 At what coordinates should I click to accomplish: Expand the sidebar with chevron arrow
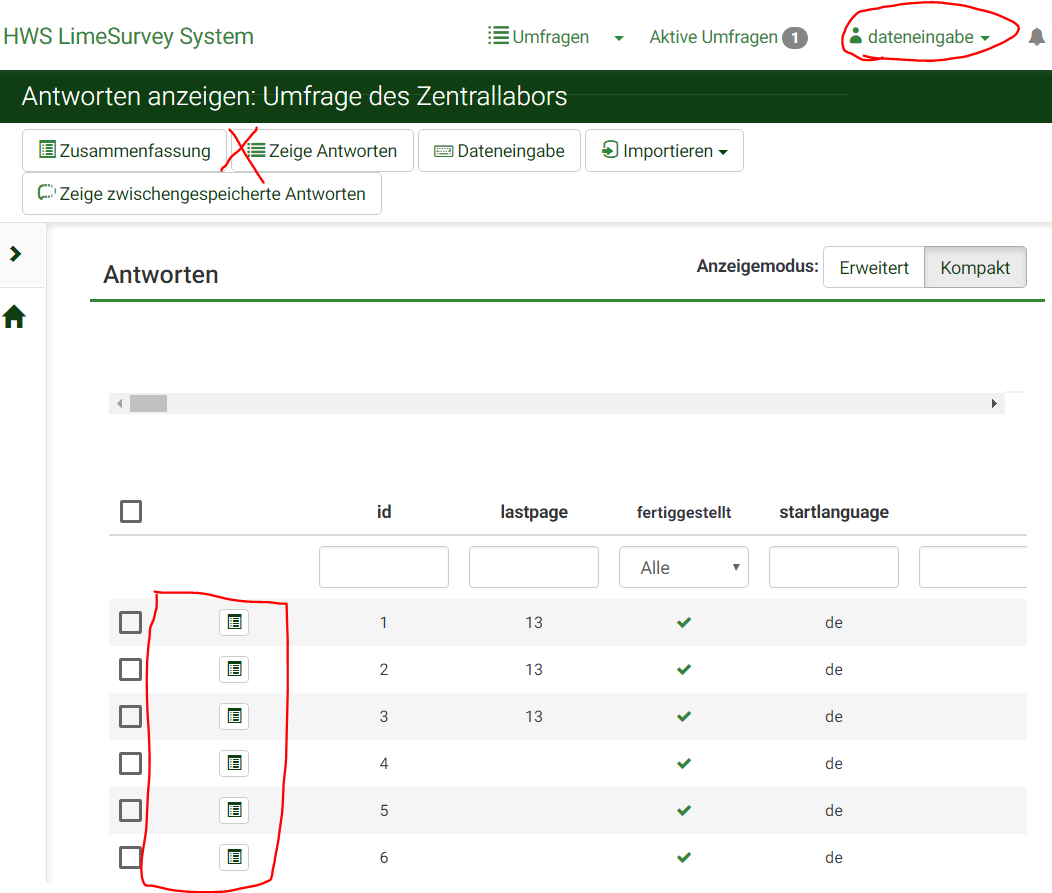[15, 254]
